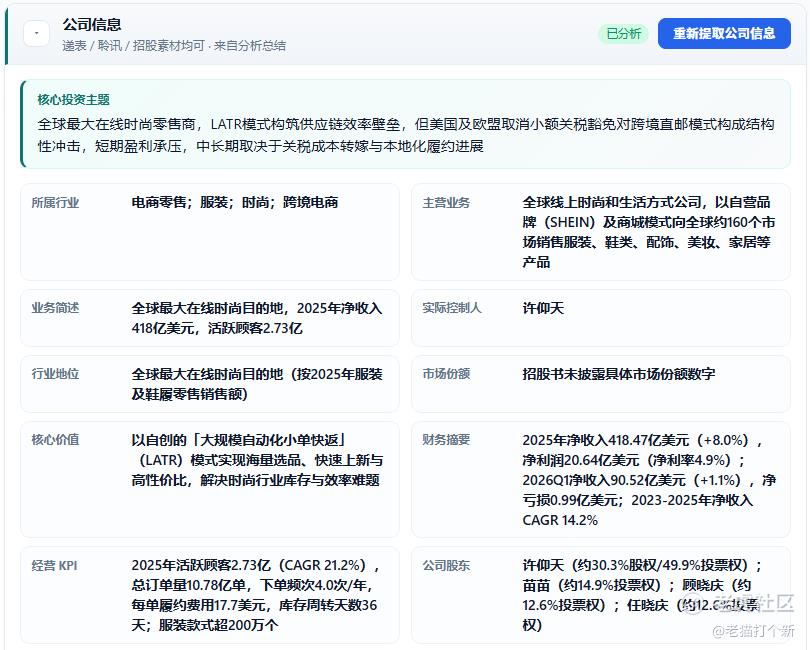This screenshot has height=650, width=810.
Task: Click the 重新提取公司信息 button
Action: (724, 34)
